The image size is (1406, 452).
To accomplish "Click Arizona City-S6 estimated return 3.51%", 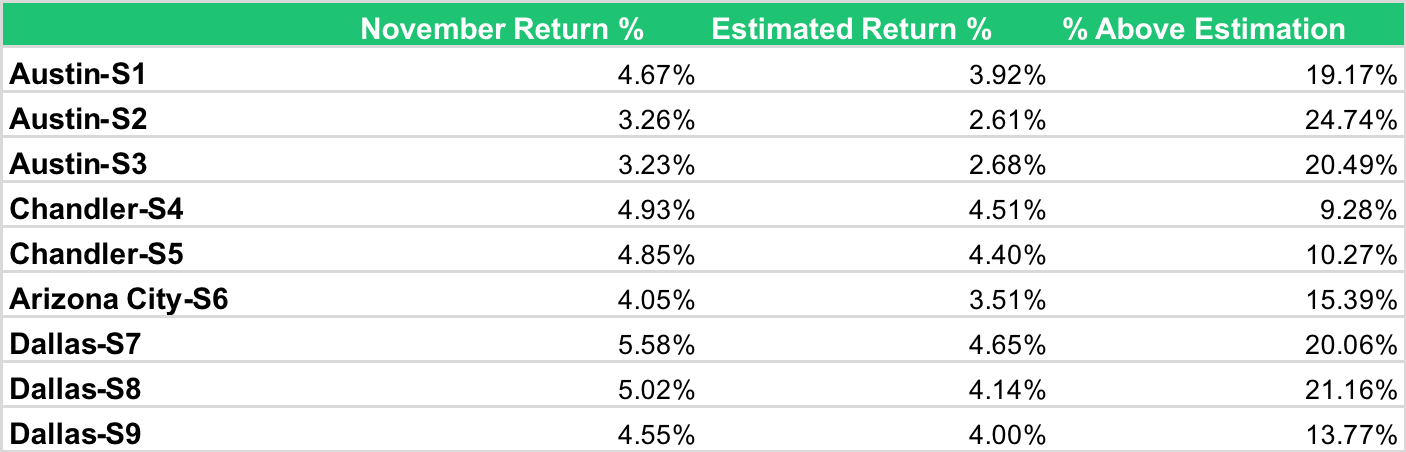I will coord(1006,299).
